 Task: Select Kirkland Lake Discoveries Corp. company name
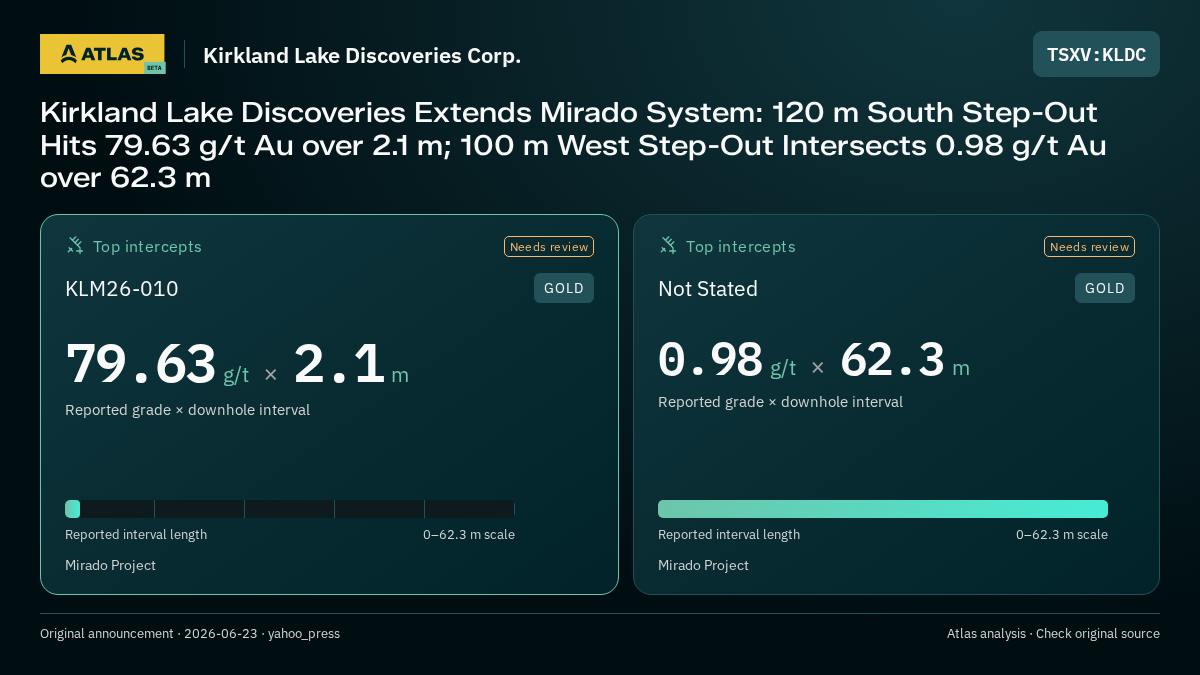(362, 55)
